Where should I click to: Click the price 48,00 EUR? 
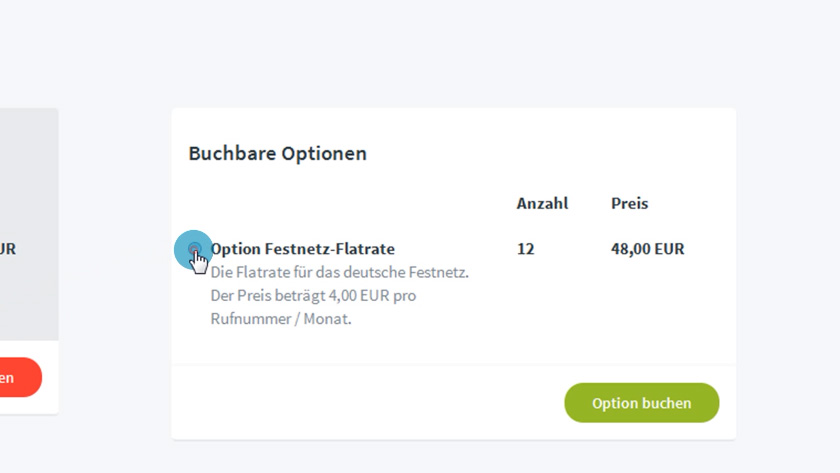pos(647,249)
